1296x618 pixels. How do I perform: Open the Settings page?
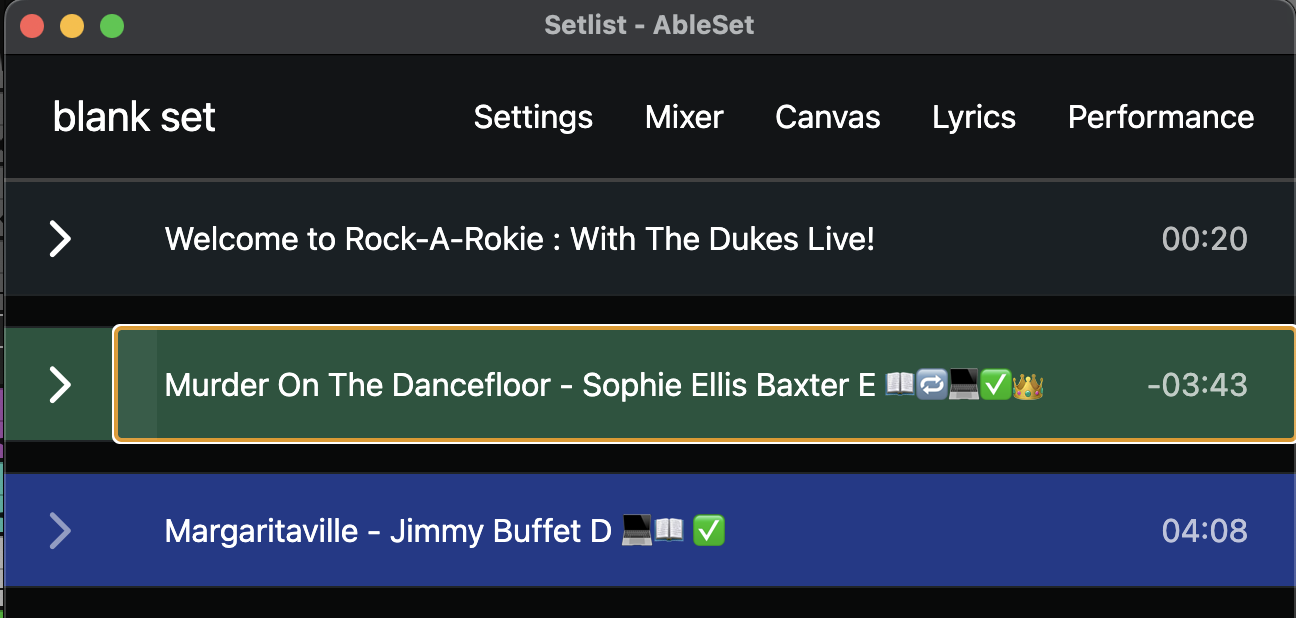[x=533, y=117]
